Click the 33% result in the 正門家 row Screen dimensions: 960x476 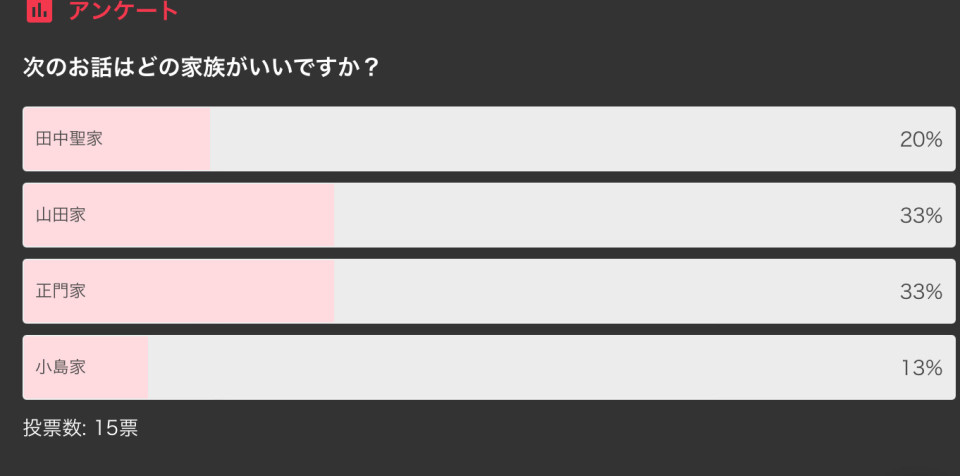[921, 292]
